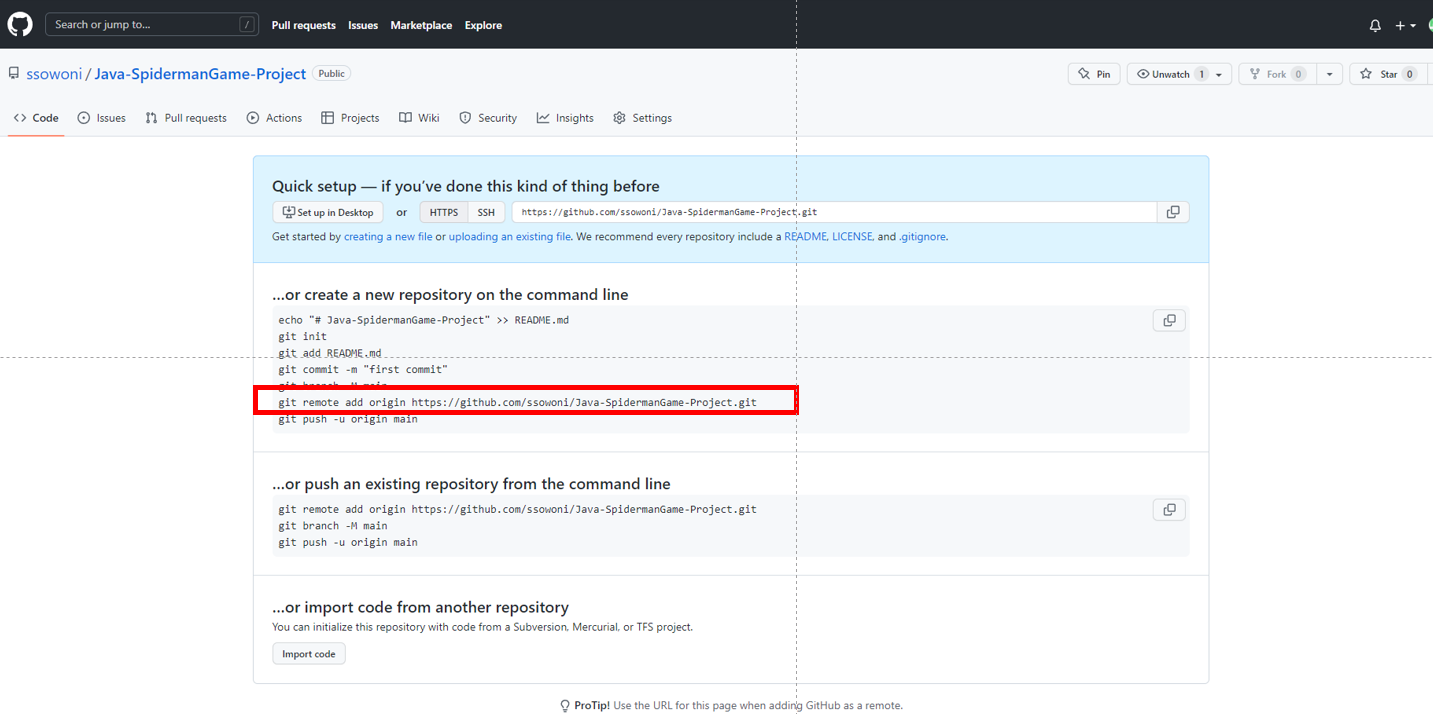
Task: Expand the Unwatch dropdown arrow
Action: click(x=1219, y=74)
